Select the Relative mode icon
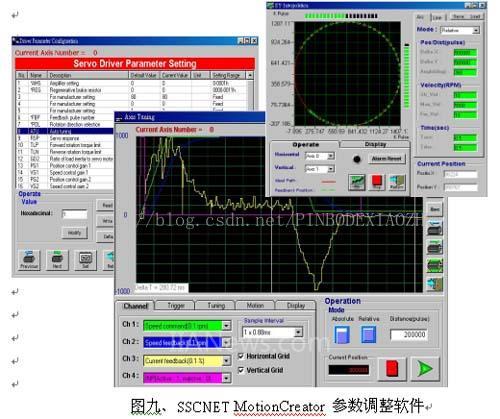Image resolution: width=500 pixels, height=419 pixels. (369, 335)
